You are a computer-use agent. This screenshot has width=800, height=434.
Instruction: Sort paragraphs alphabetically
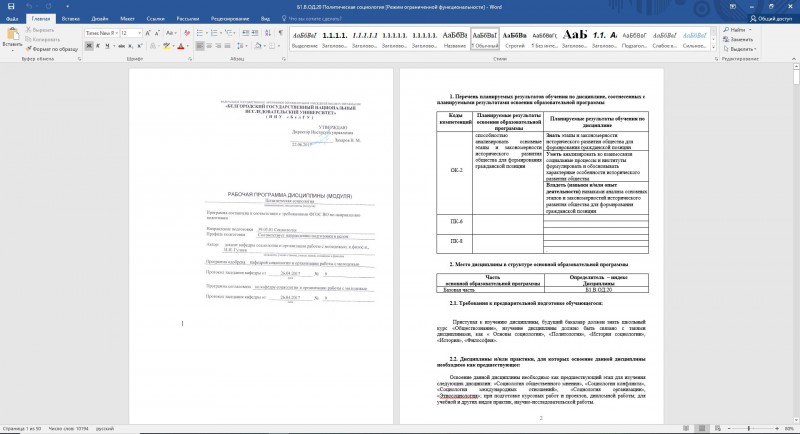click(x=268, y=33)
